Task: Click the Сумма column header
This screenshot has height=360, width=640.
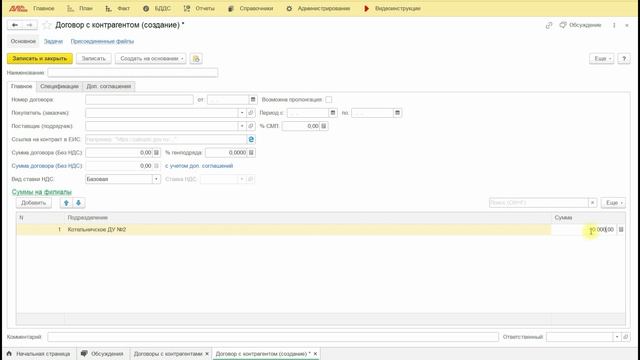Action: pos(588,218)
